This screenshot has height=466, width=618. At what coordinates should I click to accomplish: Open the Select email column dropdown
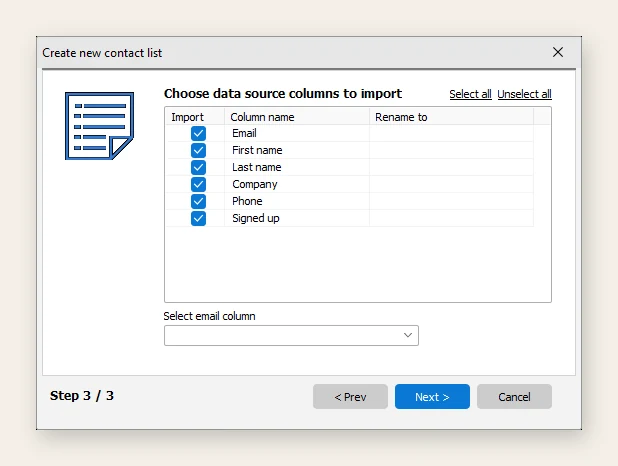[291, 336]
